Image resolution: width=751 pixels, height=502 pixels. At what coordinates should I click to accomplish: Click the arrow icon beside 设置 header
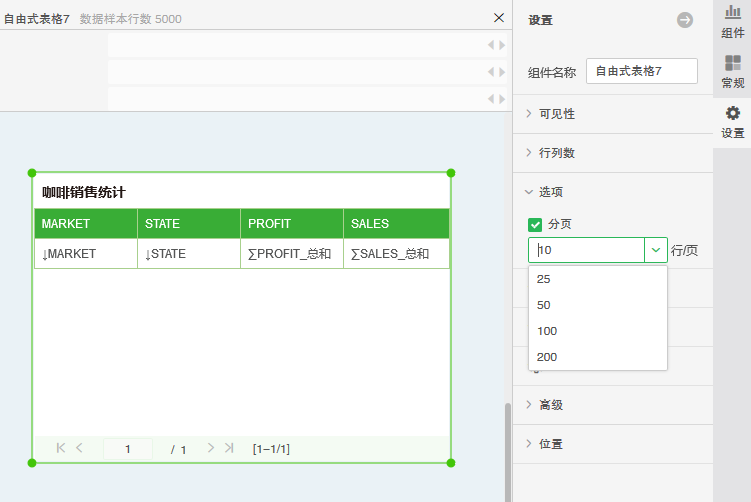click(x=685, y=20)
